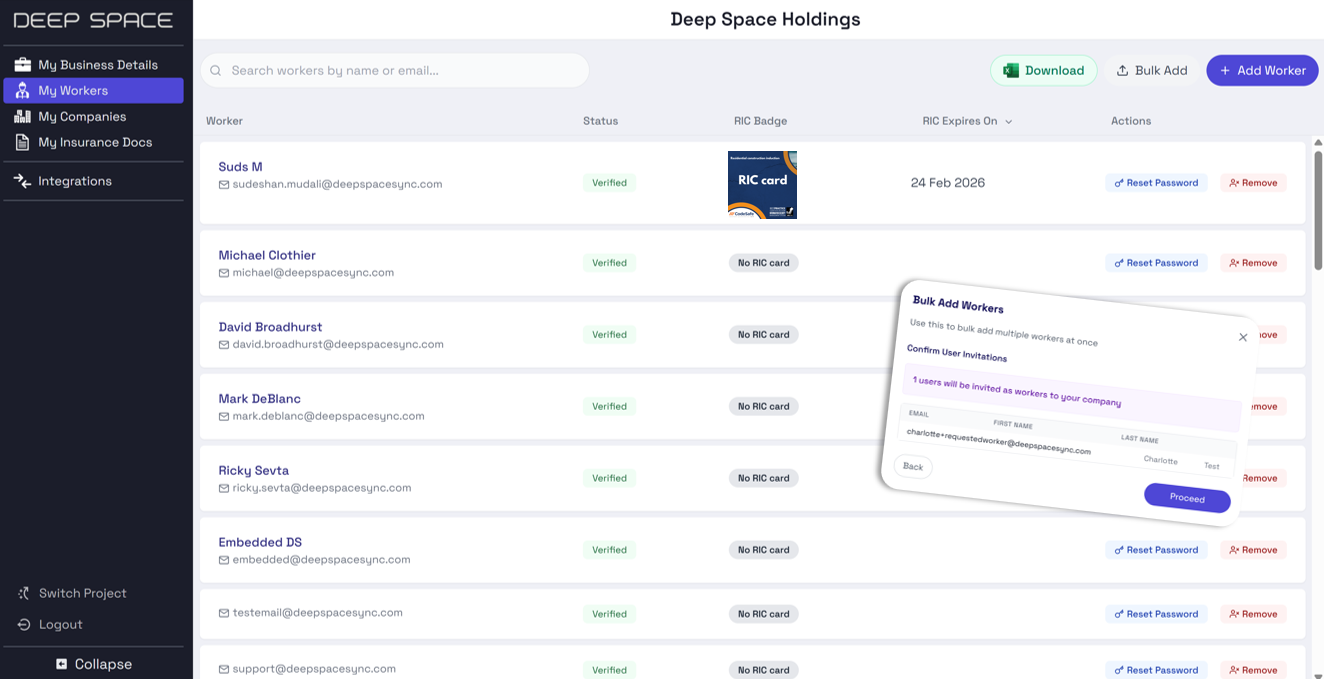Click the Excel icon on Download
The height and width of the screenshot is (679, 1324).
click(1011, 71)
